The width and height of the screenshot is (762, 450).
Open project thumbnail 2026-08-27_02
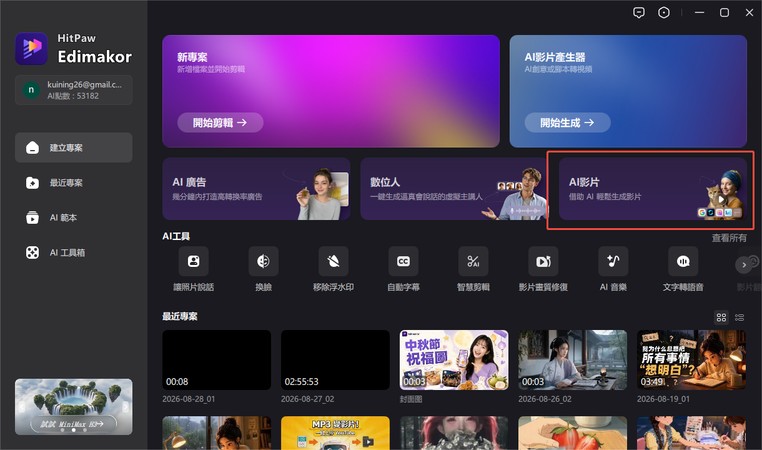coord(335,360)
